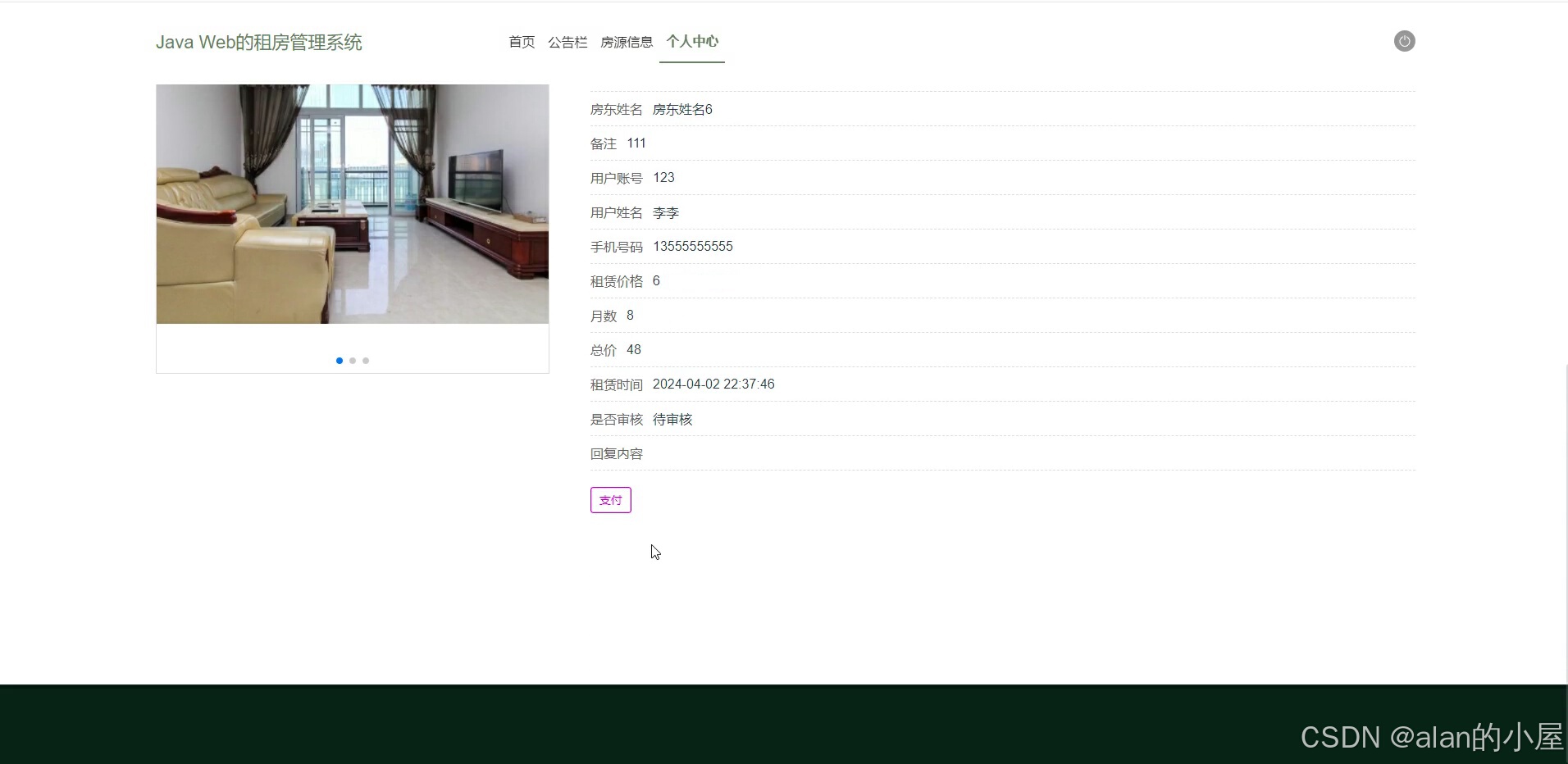The image size is (1568, 764).
Task: Click the living room photo
Action: (353, 204)
